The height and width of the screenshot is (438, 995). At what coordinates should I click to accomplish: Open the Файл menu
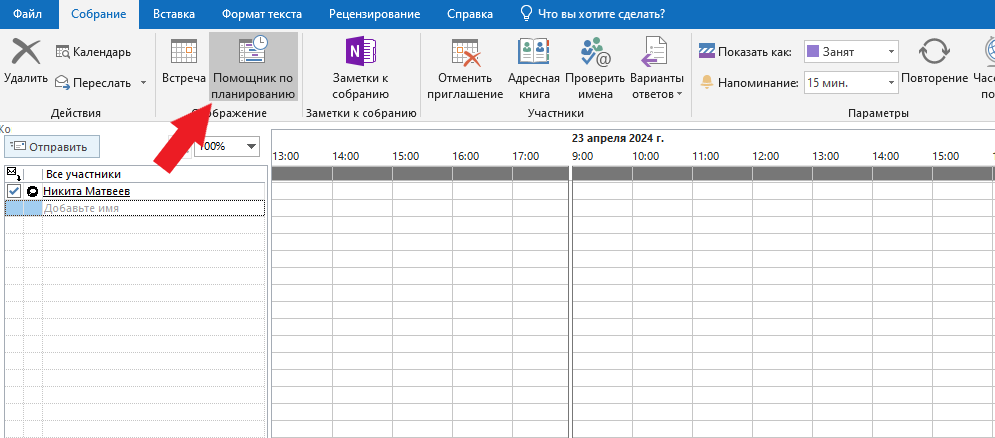[27, 14]
